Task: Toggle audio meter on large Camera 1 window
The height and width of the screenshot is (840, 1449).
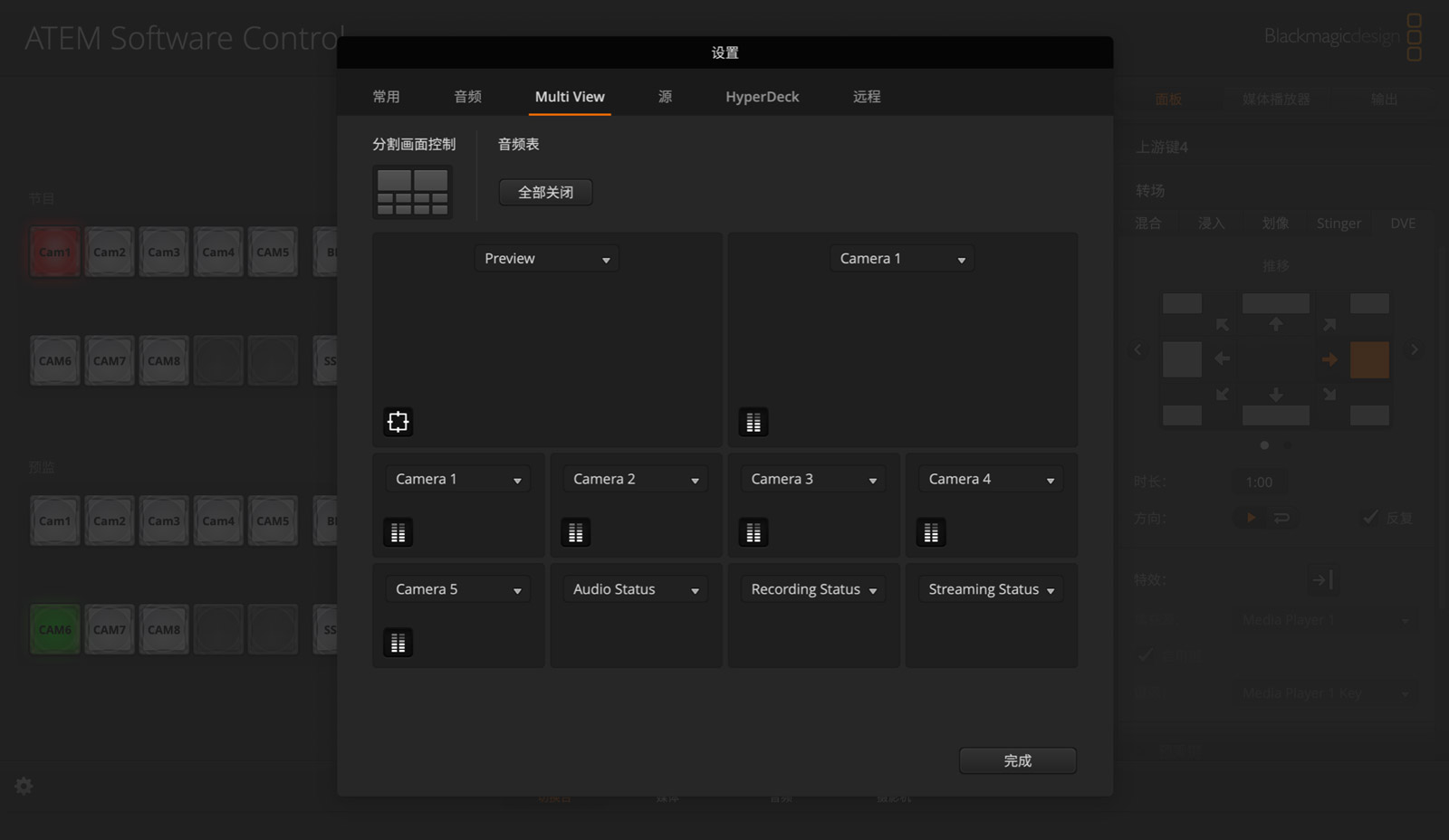Action: [753, 422]
